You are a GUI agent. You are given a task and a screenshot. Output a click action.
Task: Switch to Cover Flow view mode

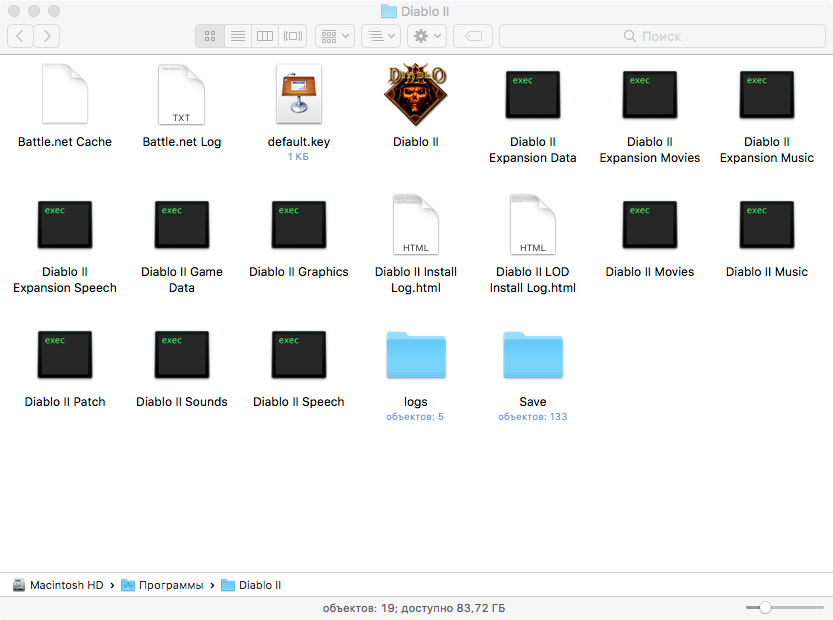293,36
